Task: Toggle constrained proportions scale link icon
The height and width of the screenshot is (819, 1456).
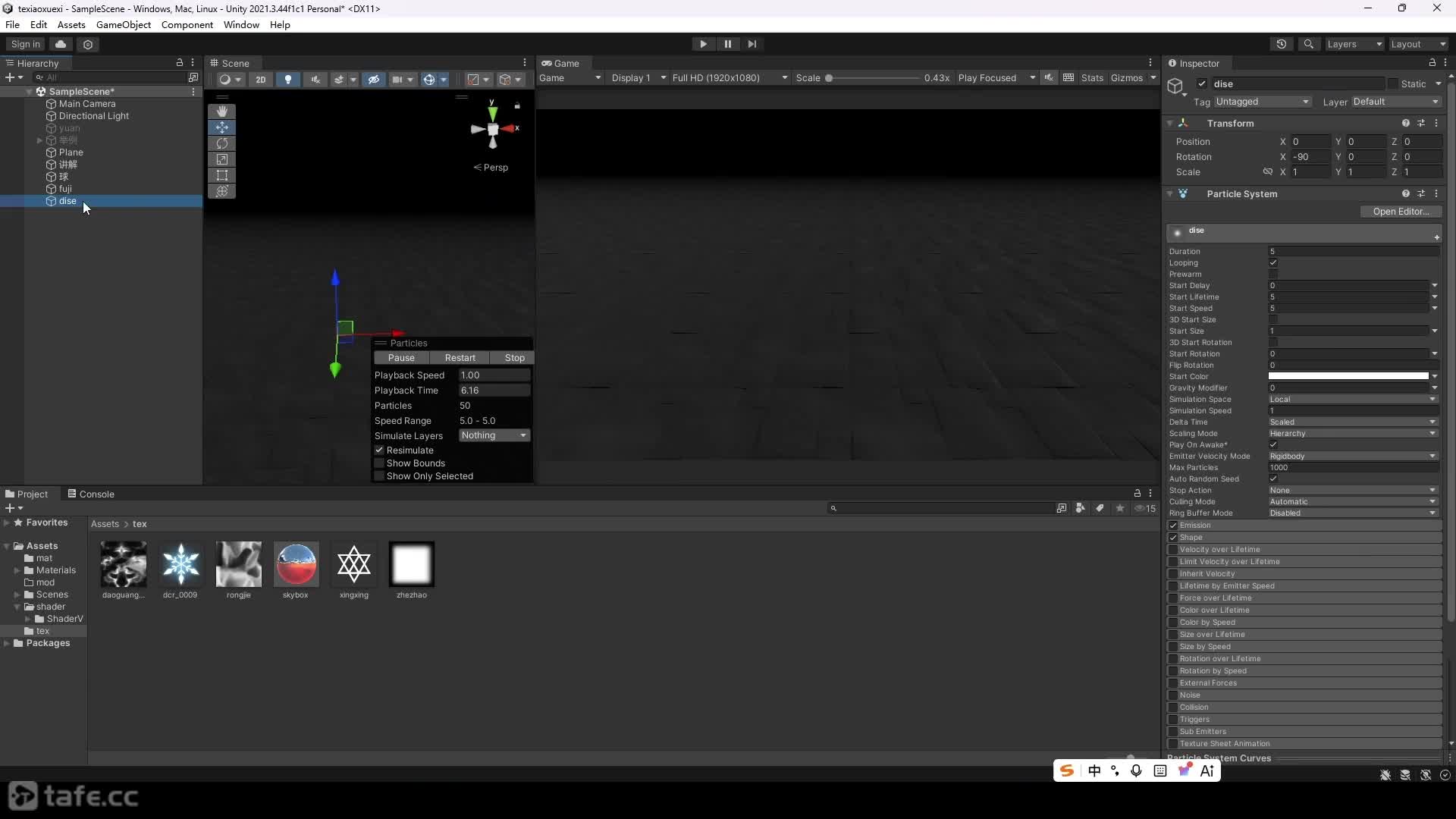Action: coord(1267,172)
